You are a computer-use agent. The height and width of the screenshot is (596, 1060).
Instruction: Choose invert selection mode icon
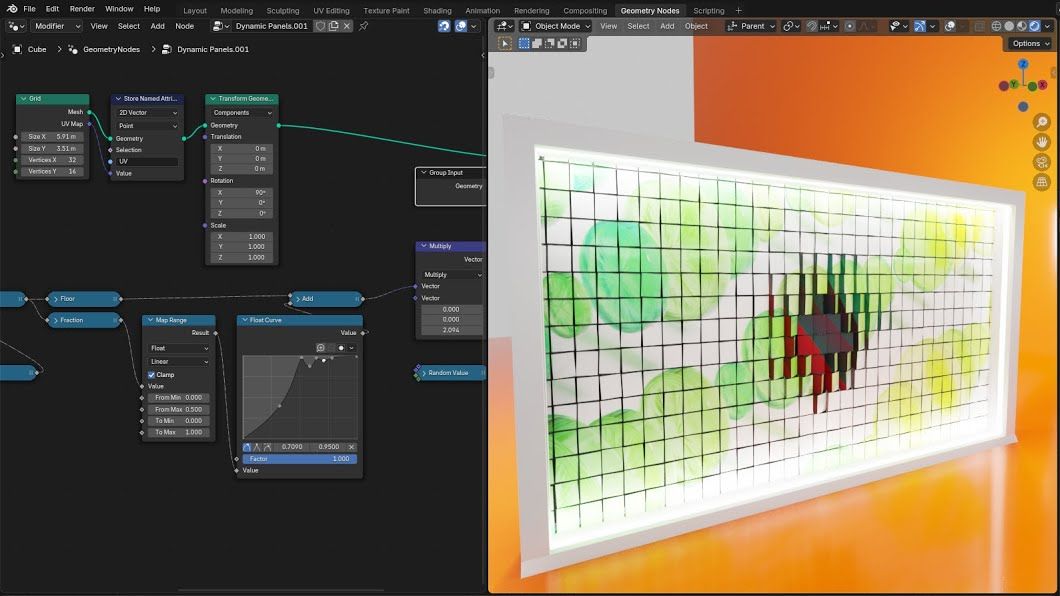click(562, 43)
